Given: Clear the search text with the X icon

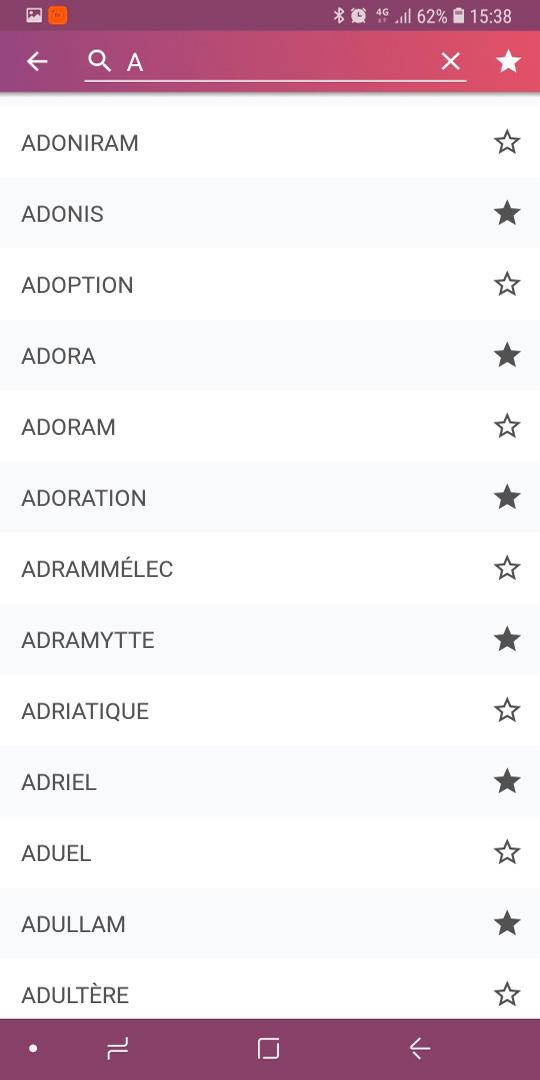Looking at the screenshot, I should click(450, 62).
